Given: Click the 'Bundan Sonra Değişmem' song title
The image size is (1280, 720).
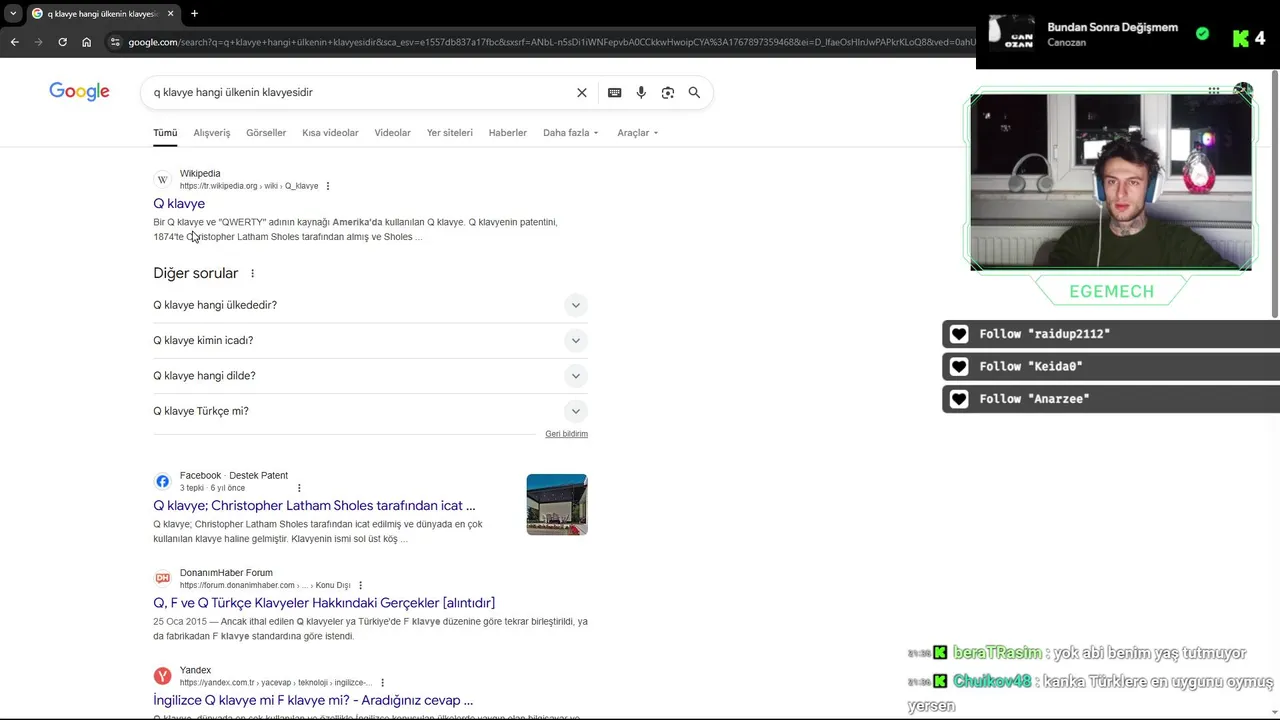Looking at the screenshot, I should [1112, 27].
